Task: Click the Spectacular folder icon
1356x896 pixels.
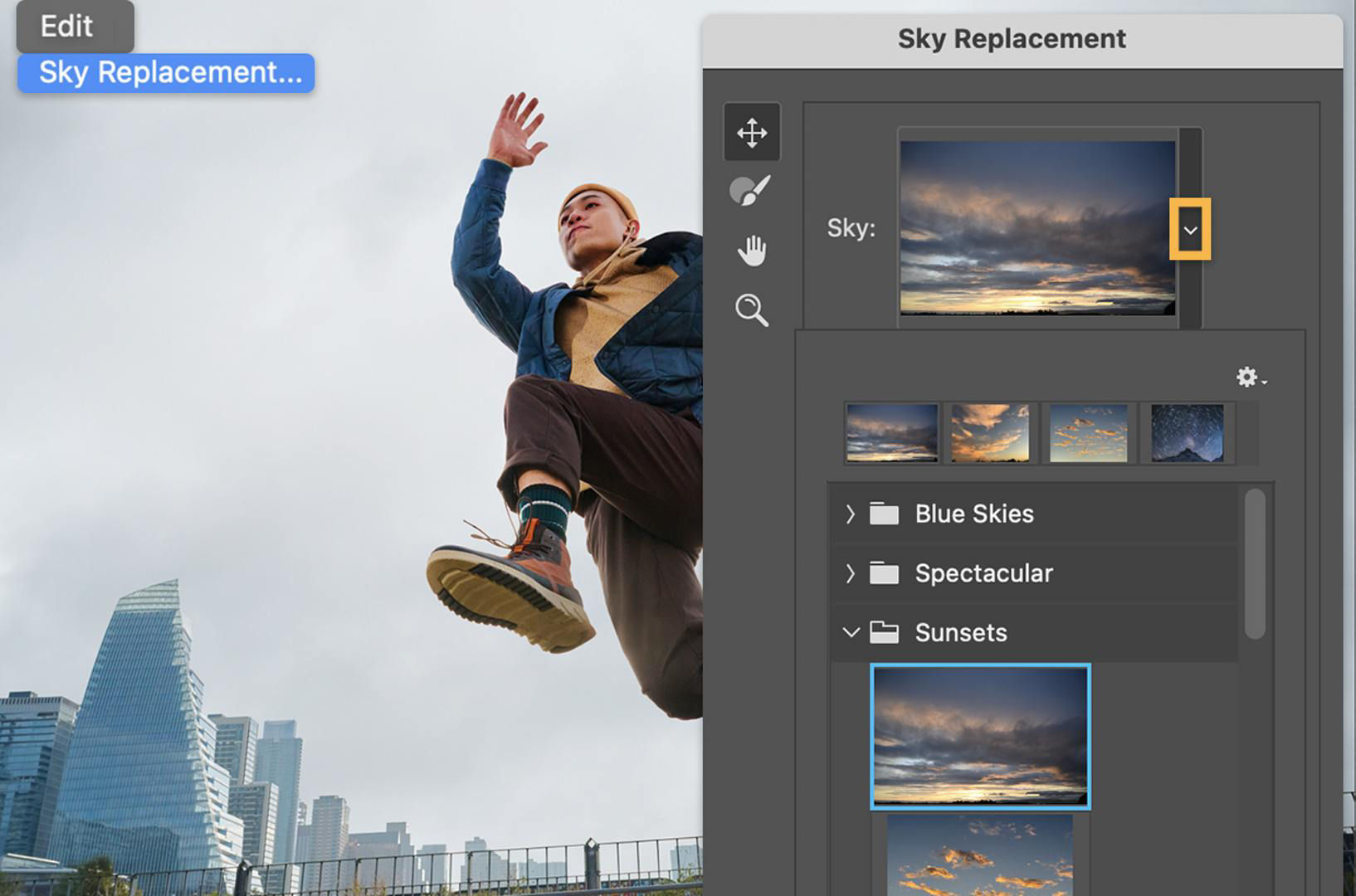Action: tap(885, 572)
